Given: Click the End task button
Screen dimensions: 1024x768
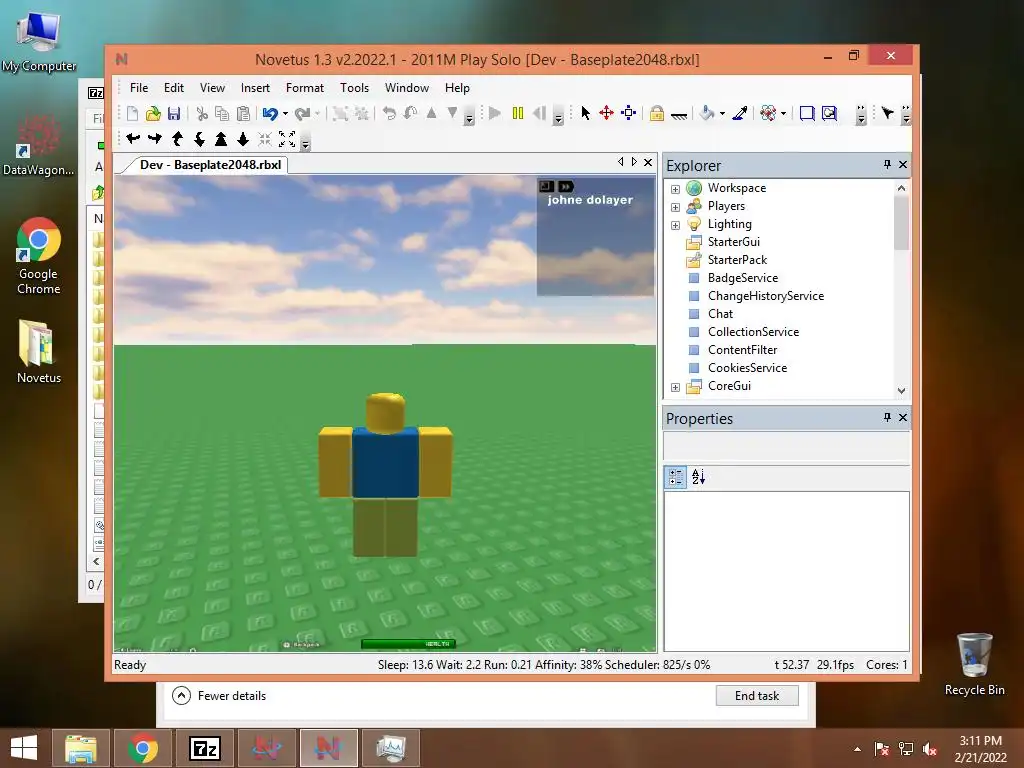Looking at the screenshot, I should pyautogui.click(x=757, y=696).
